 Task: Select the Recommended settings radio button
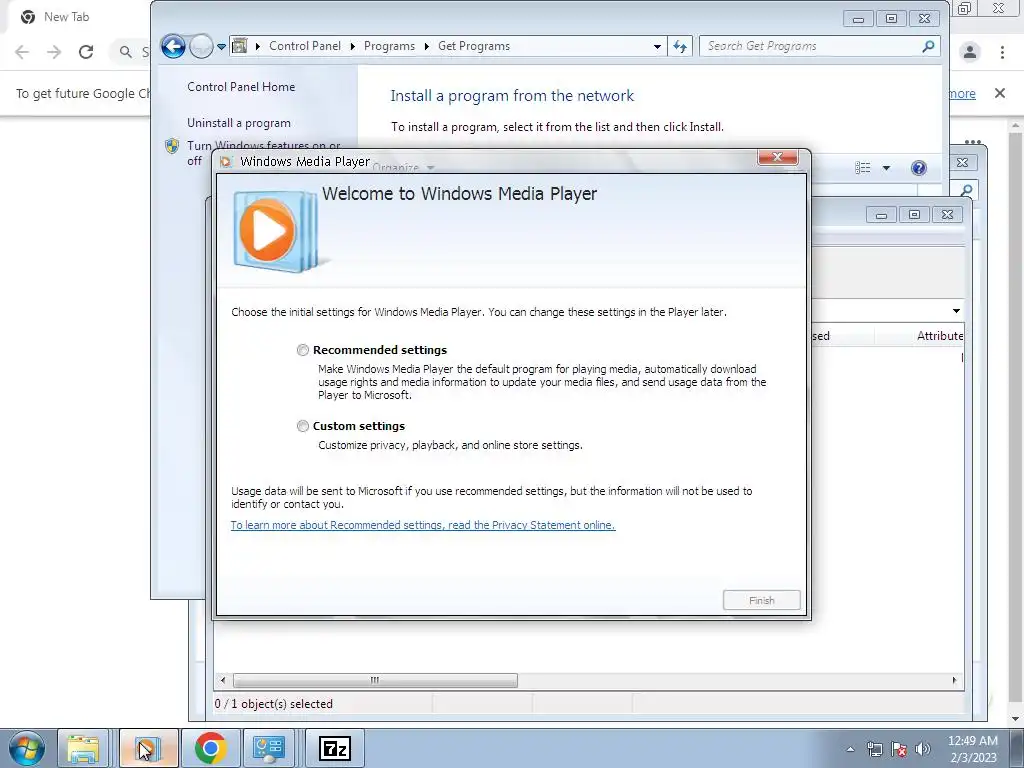tap(302, 350)
